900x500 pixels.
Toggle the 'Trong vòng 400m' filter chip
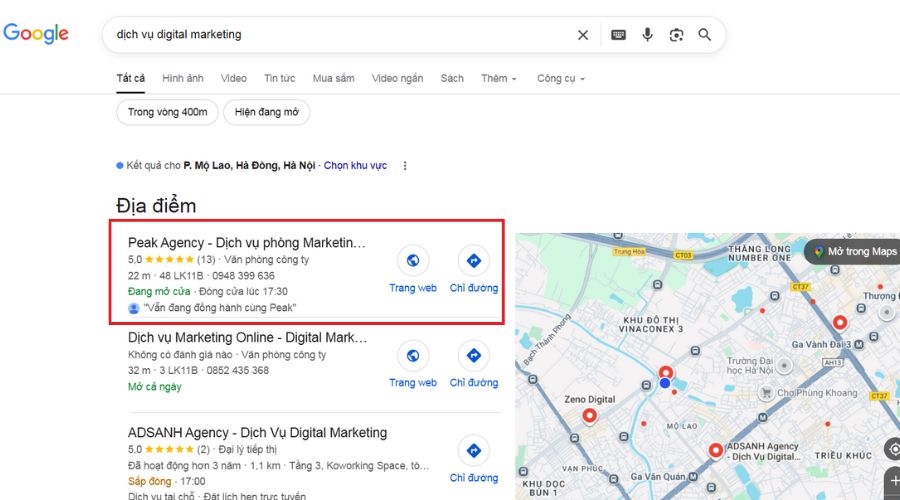coord(167,112)
